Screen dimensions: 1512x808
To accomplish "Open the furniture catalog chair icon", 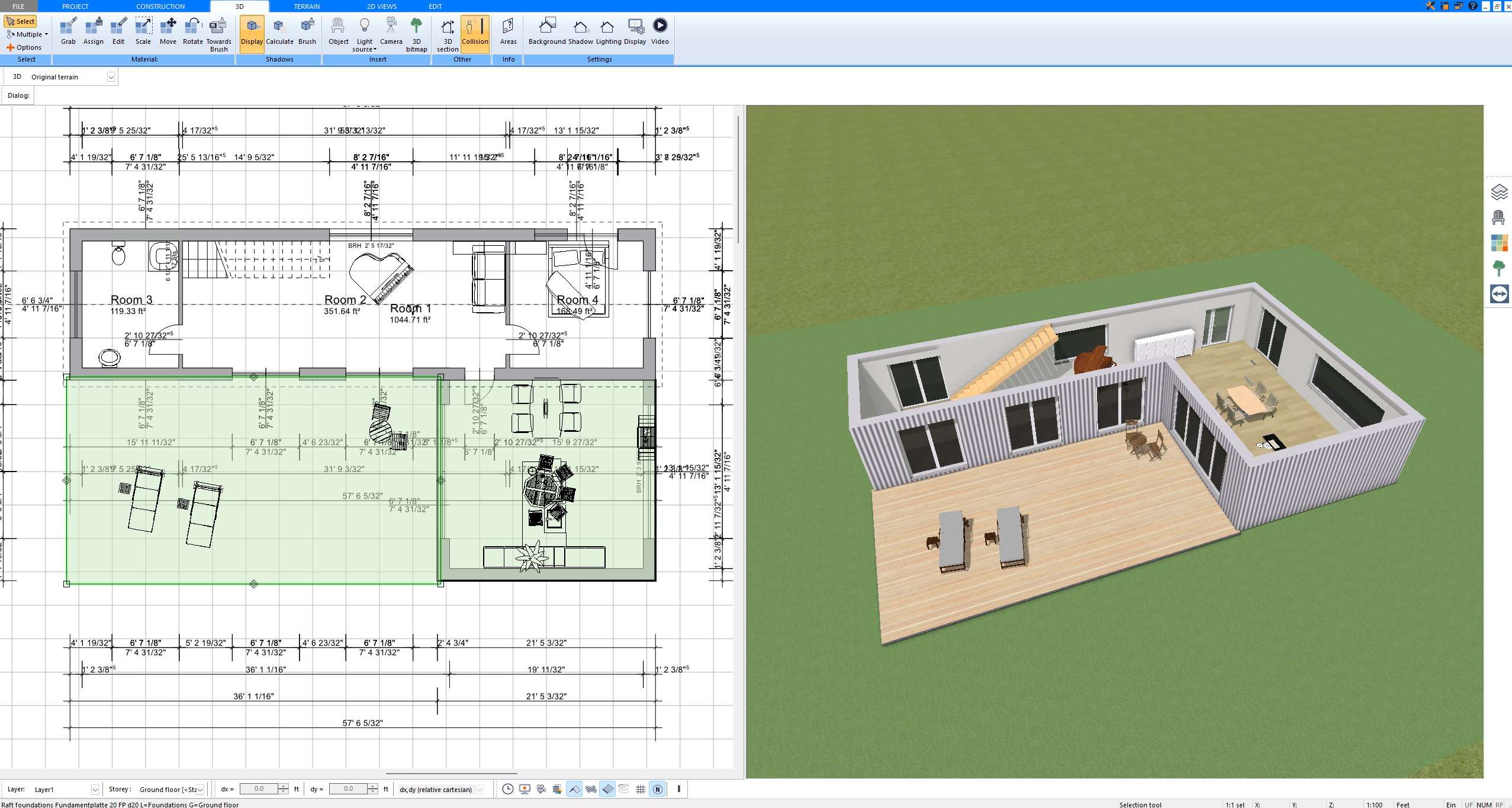I will point(1498,217).
